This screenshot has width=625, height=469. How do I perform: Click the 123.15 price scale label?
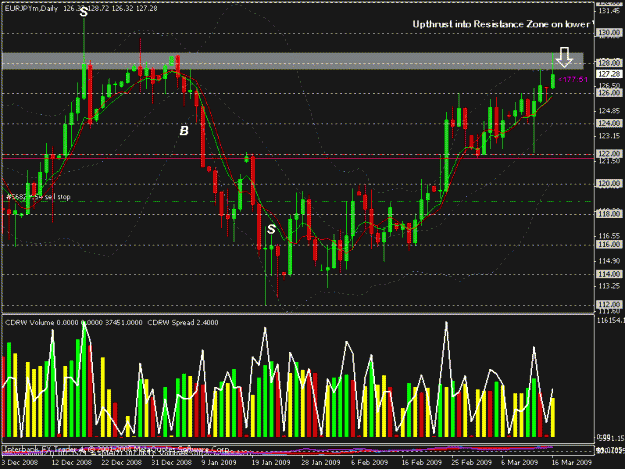(609, 136)
